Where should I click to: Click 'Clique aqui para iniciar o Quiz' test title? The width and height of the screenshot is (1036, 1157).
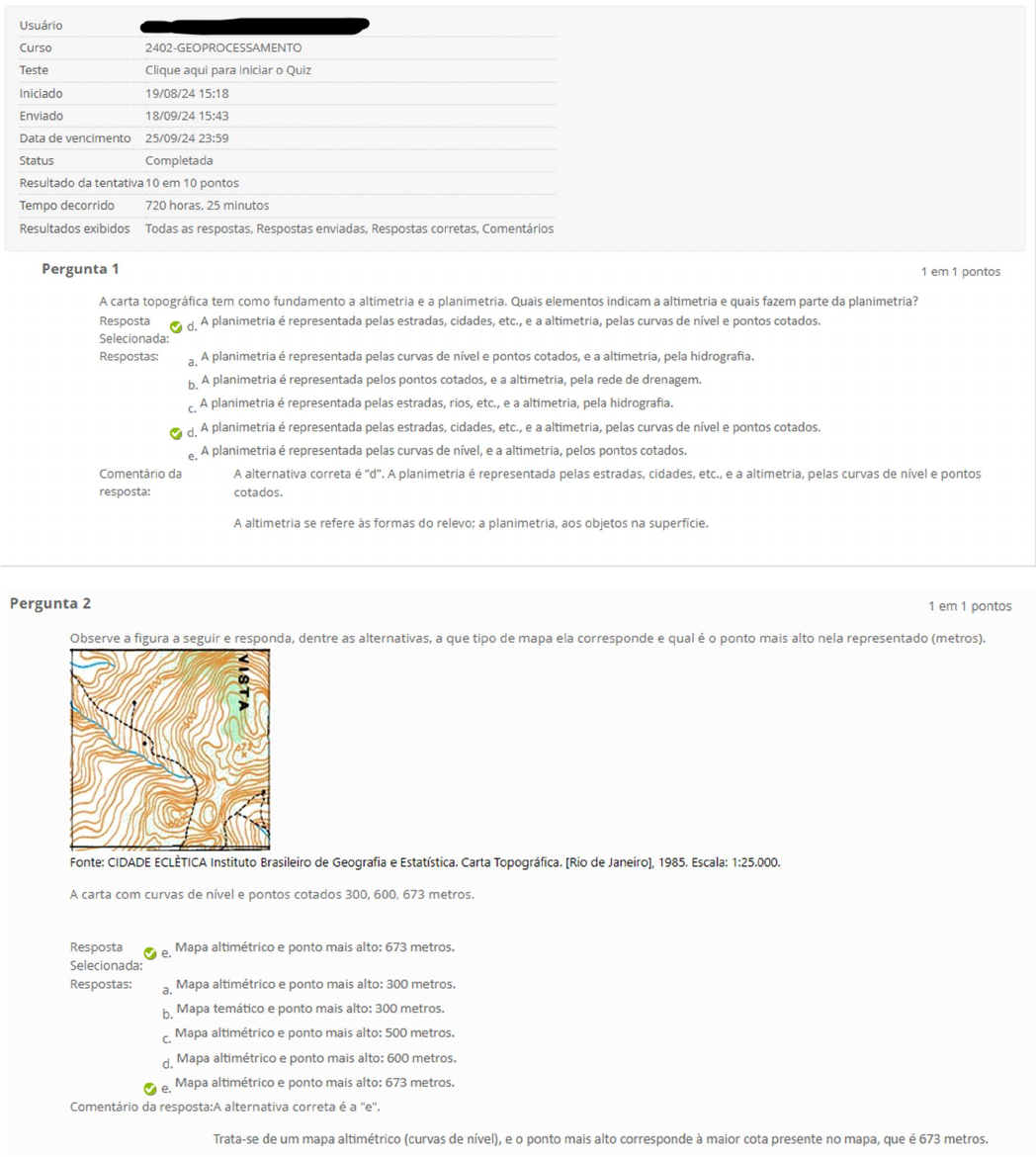(228, 70)
